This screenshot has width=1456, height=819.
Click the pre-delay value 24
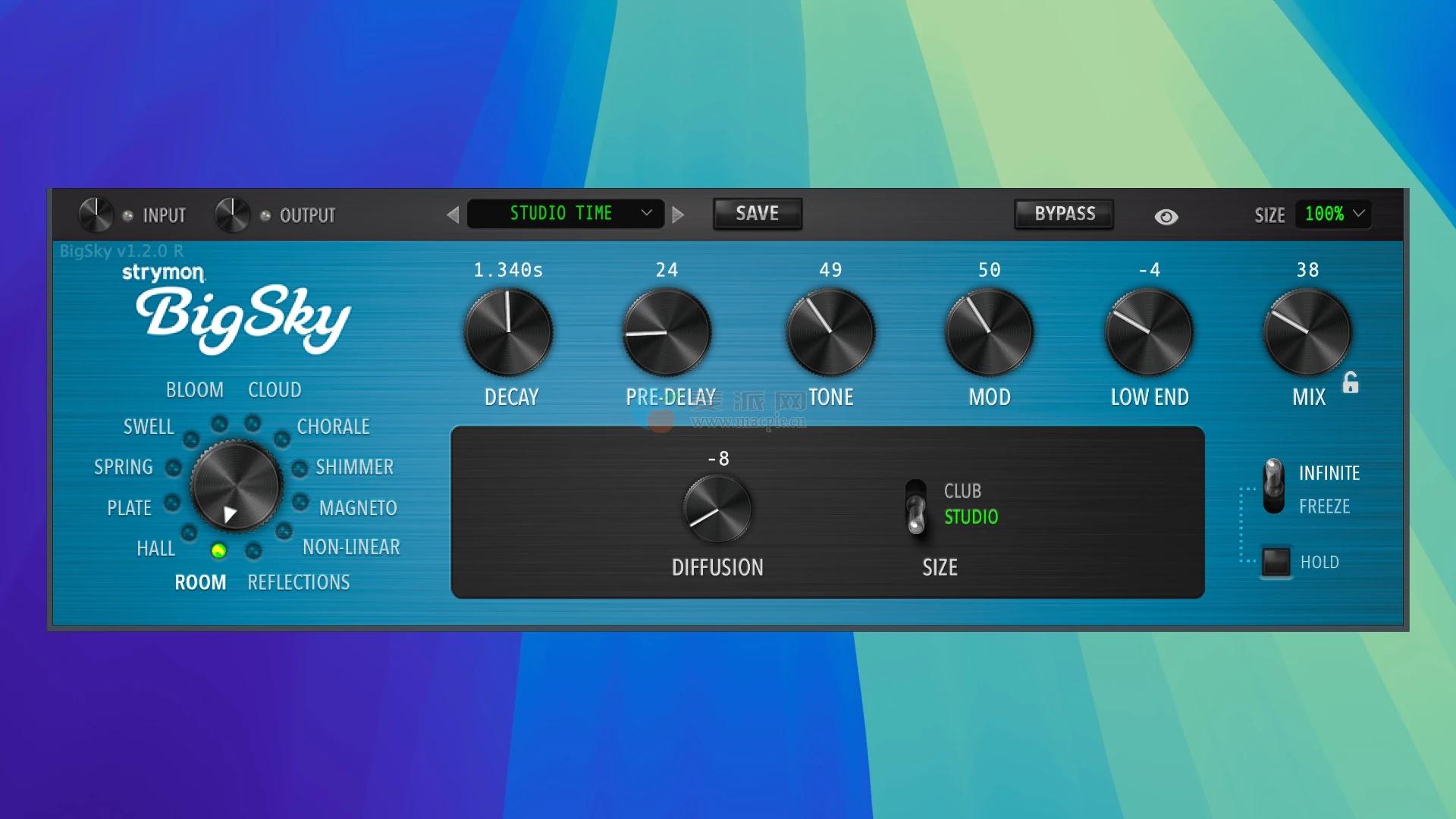pos(667,270)
